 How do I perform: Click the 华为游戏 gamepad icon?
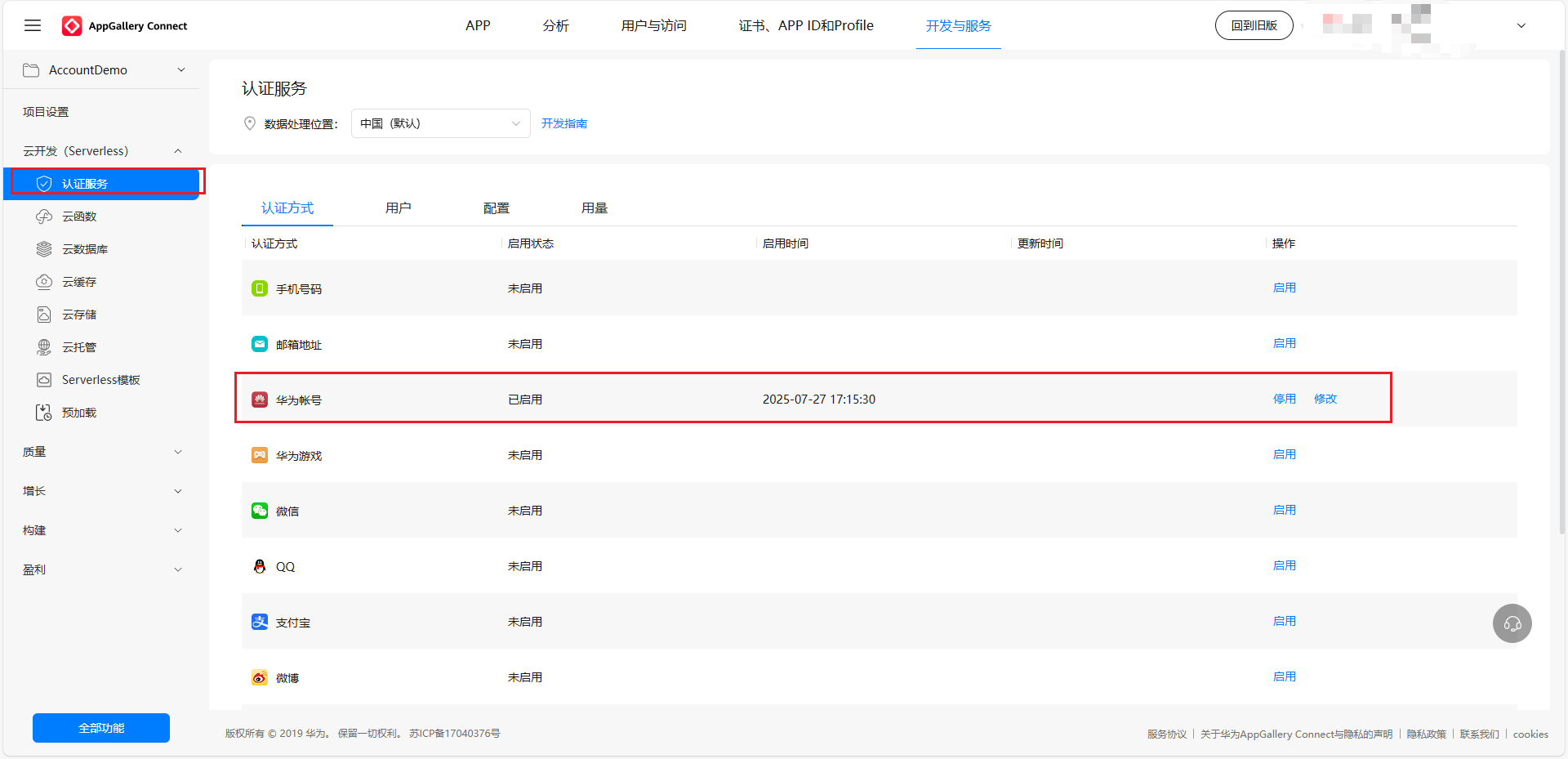tap(260, 455)
